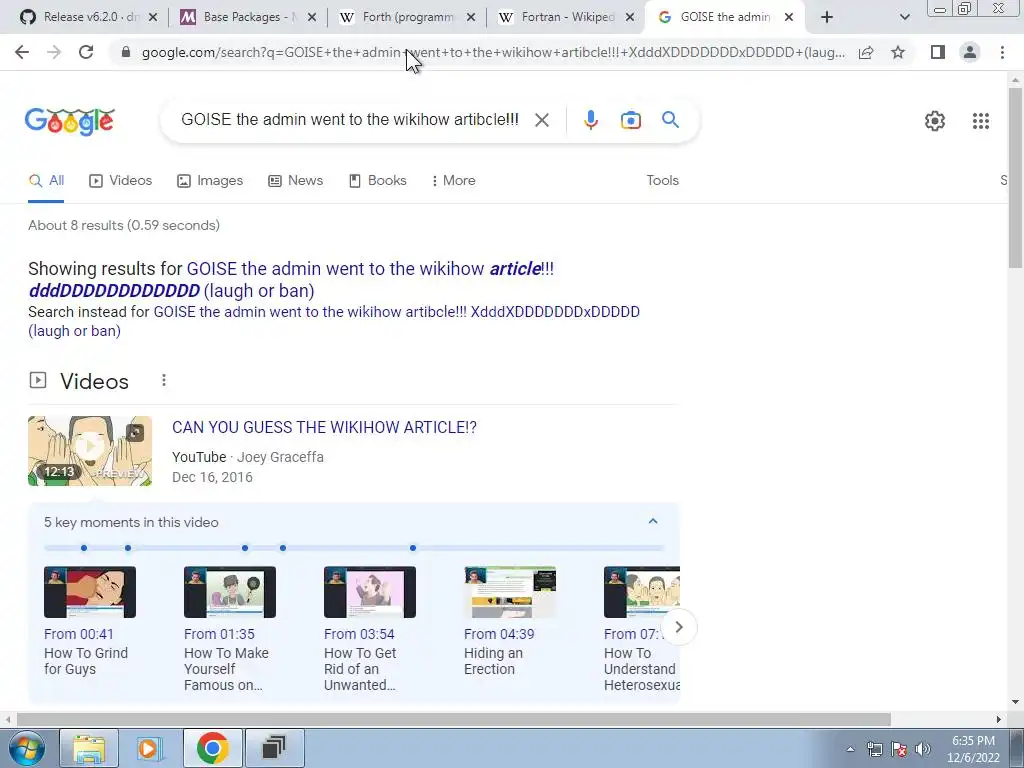1024x768 pixels.
Task: Open media player from the taskbar
Action: pos(149,748)
